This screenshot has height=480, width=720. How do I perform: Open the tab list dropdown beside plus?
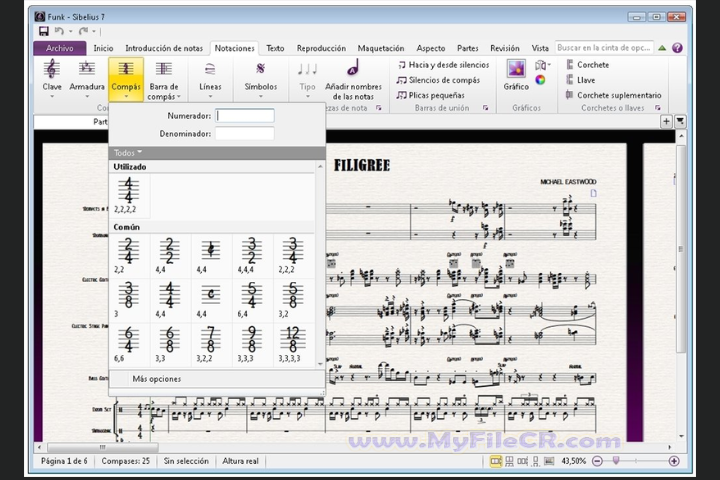coord(680,121)
